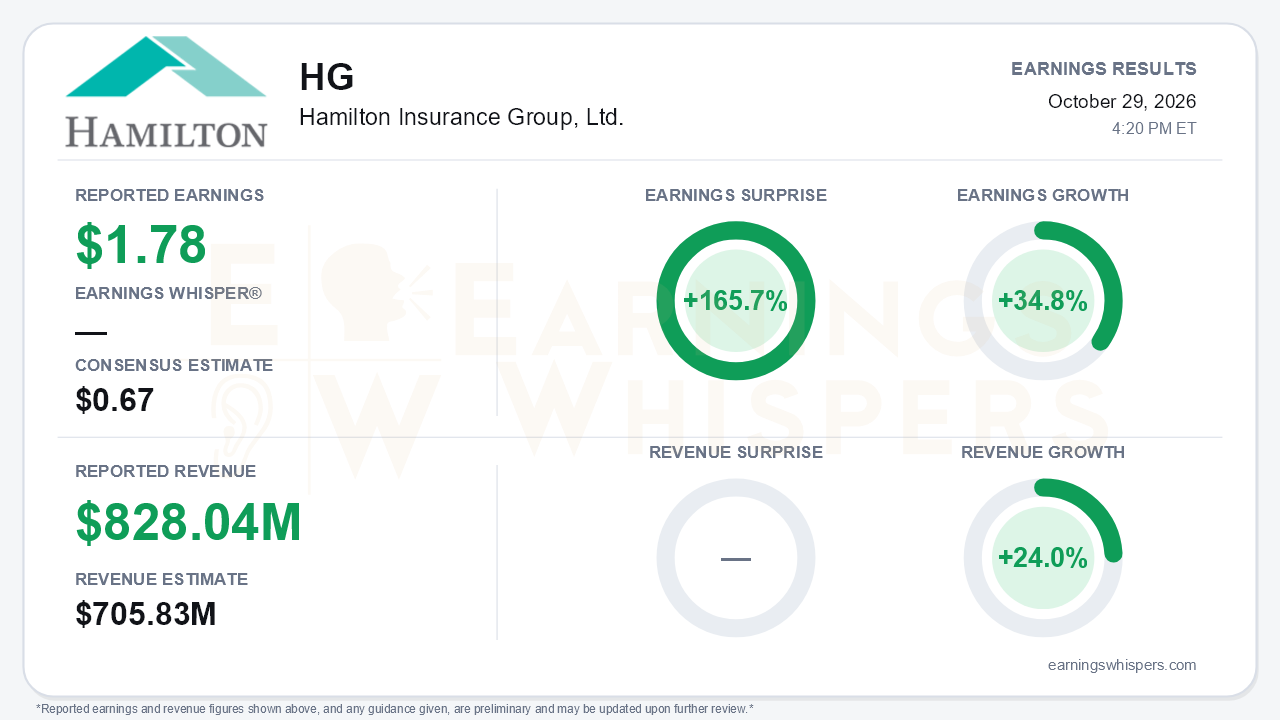Select the $828.04M reported revenue value
The image size is (1280, 720).
click(x=189, y=522)
